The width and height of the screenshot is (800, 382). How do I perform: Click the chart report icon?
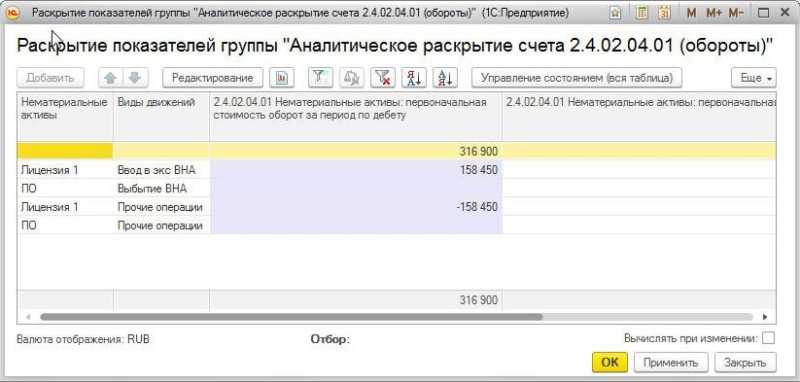[x=282, y=78]
